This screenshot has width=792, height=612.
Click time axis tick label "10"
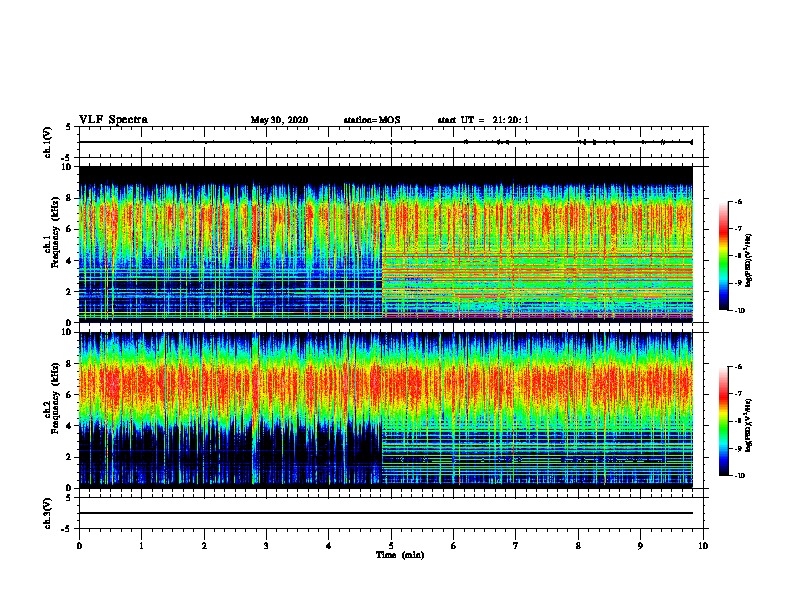(x=703, y=546)
